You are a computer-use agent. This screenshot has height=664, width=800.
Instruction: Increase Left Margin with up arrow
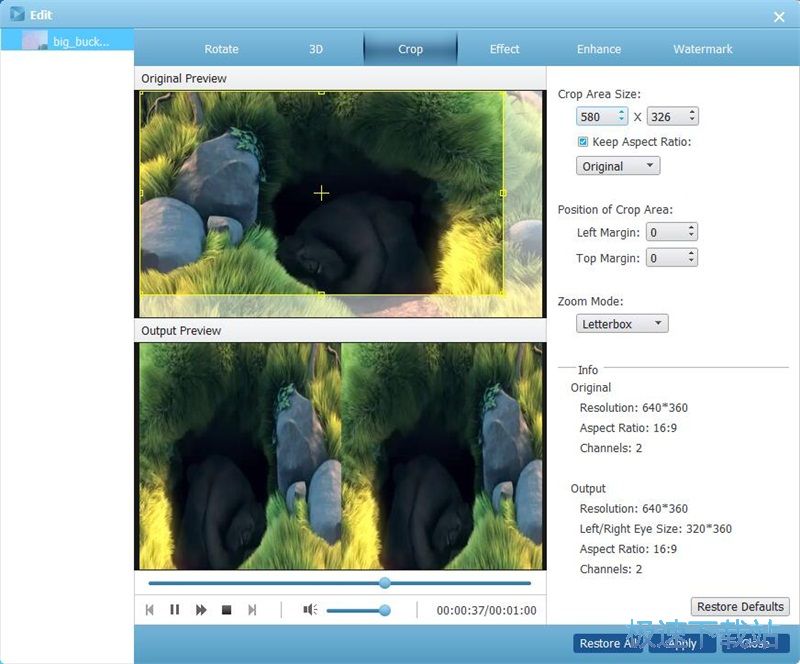[691, 228]
